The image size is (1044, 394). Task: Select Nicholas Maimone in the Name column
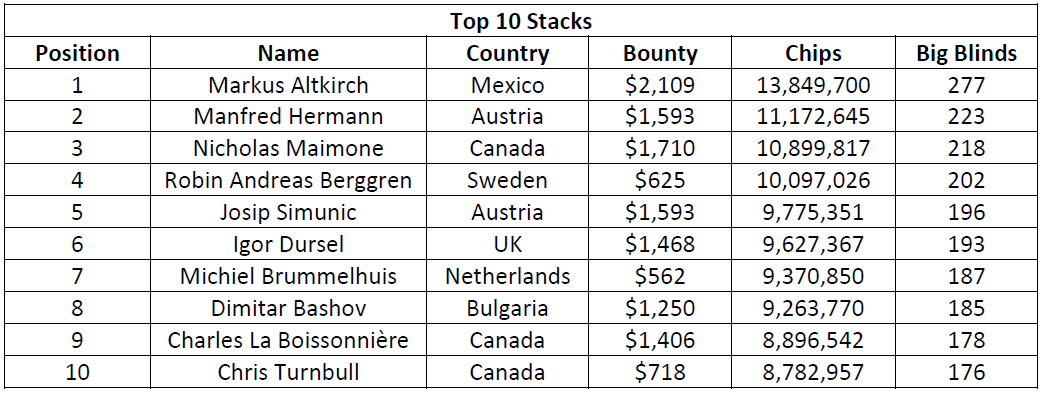coord(288,148)
